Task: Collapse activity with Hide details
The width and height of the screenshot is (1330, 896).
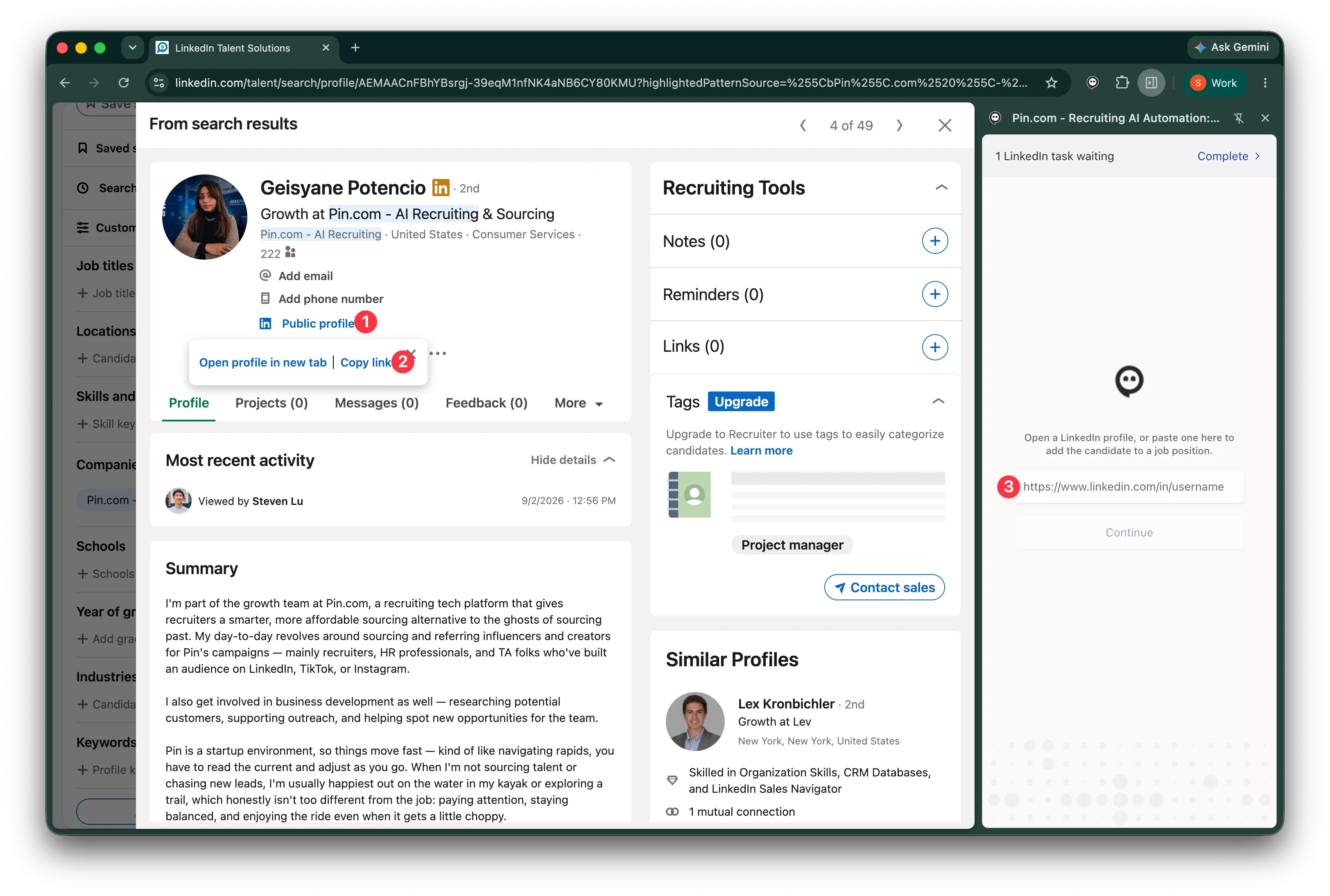Action: tap(573, 460)
